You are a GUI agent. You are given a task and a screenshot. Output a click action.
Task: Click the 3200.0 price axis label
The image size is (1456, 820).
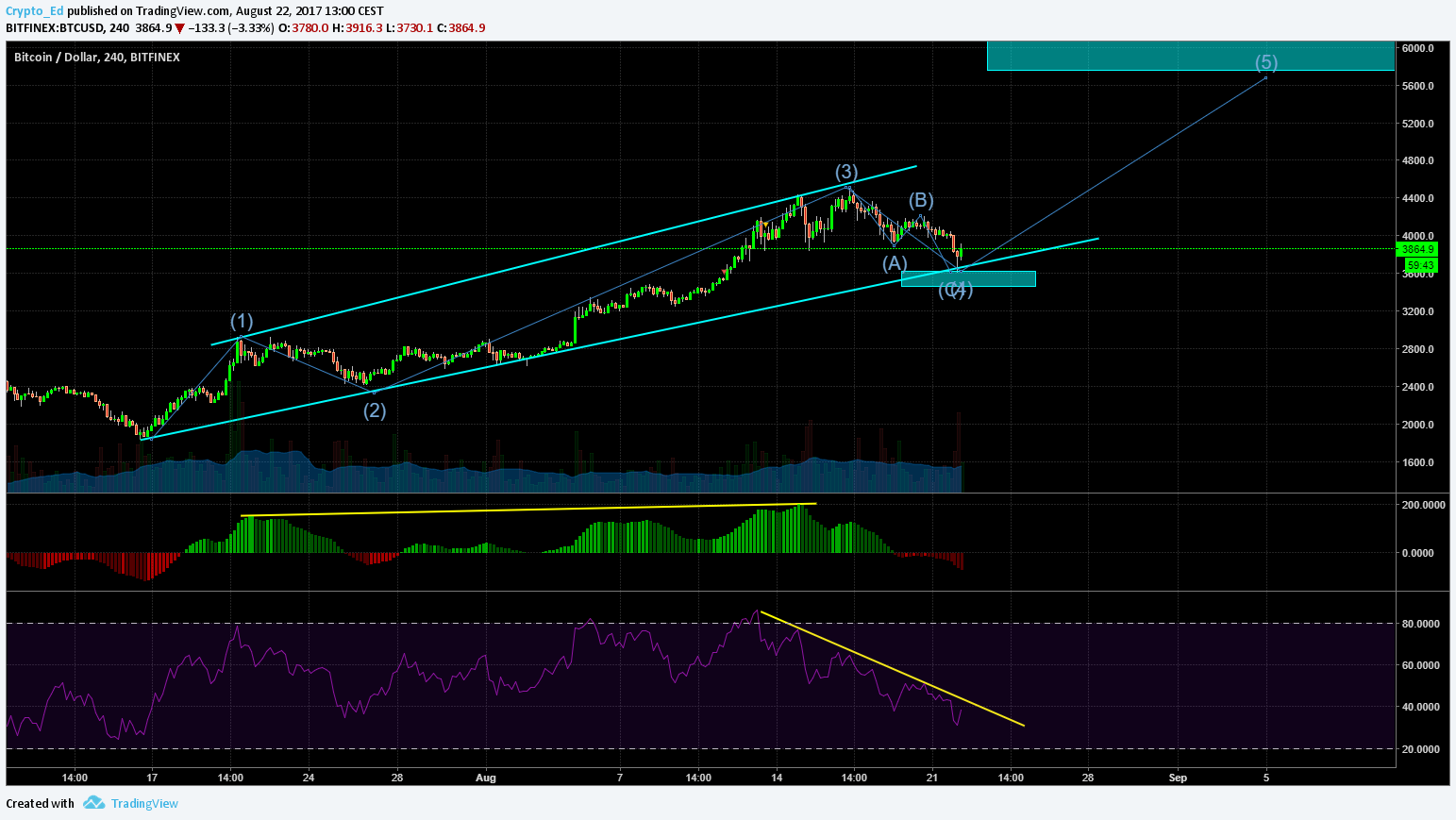coord(1417,311)
